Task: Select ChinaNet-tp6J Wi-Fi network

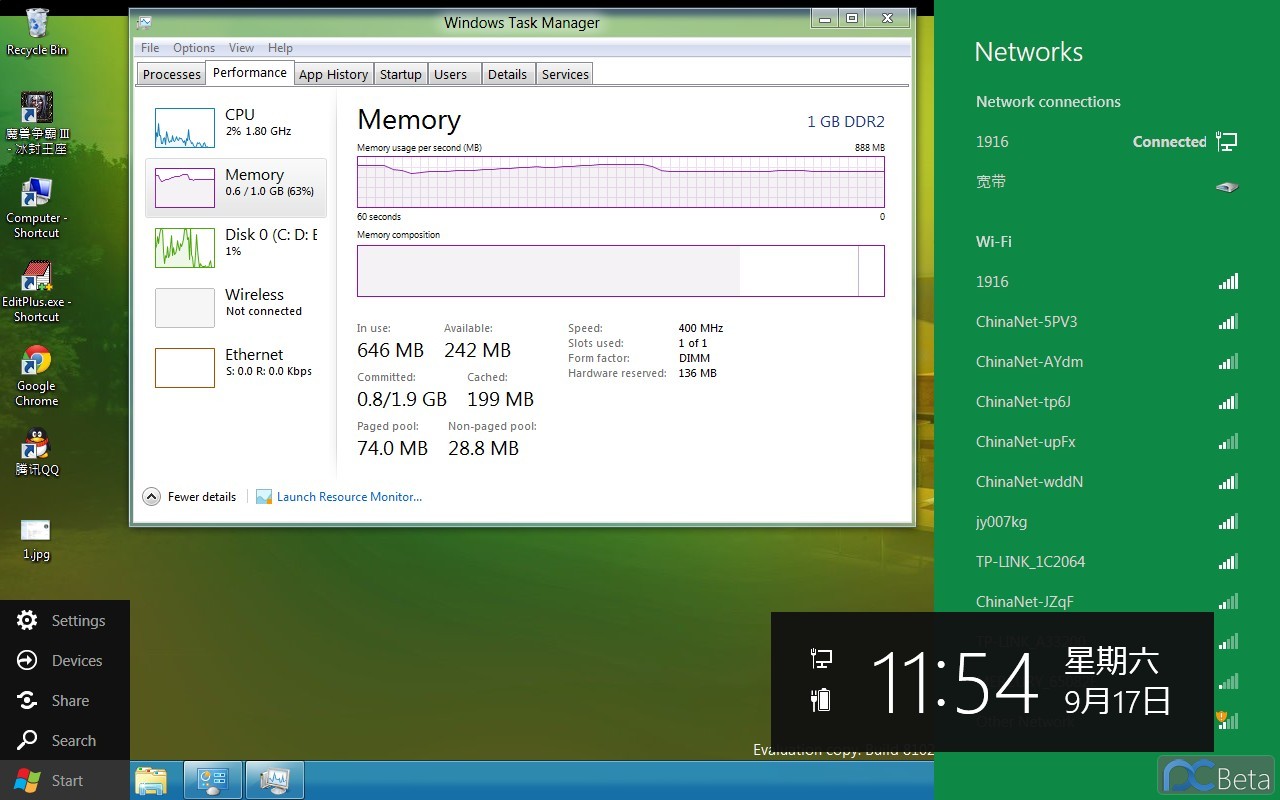Action: [1107, 402]
